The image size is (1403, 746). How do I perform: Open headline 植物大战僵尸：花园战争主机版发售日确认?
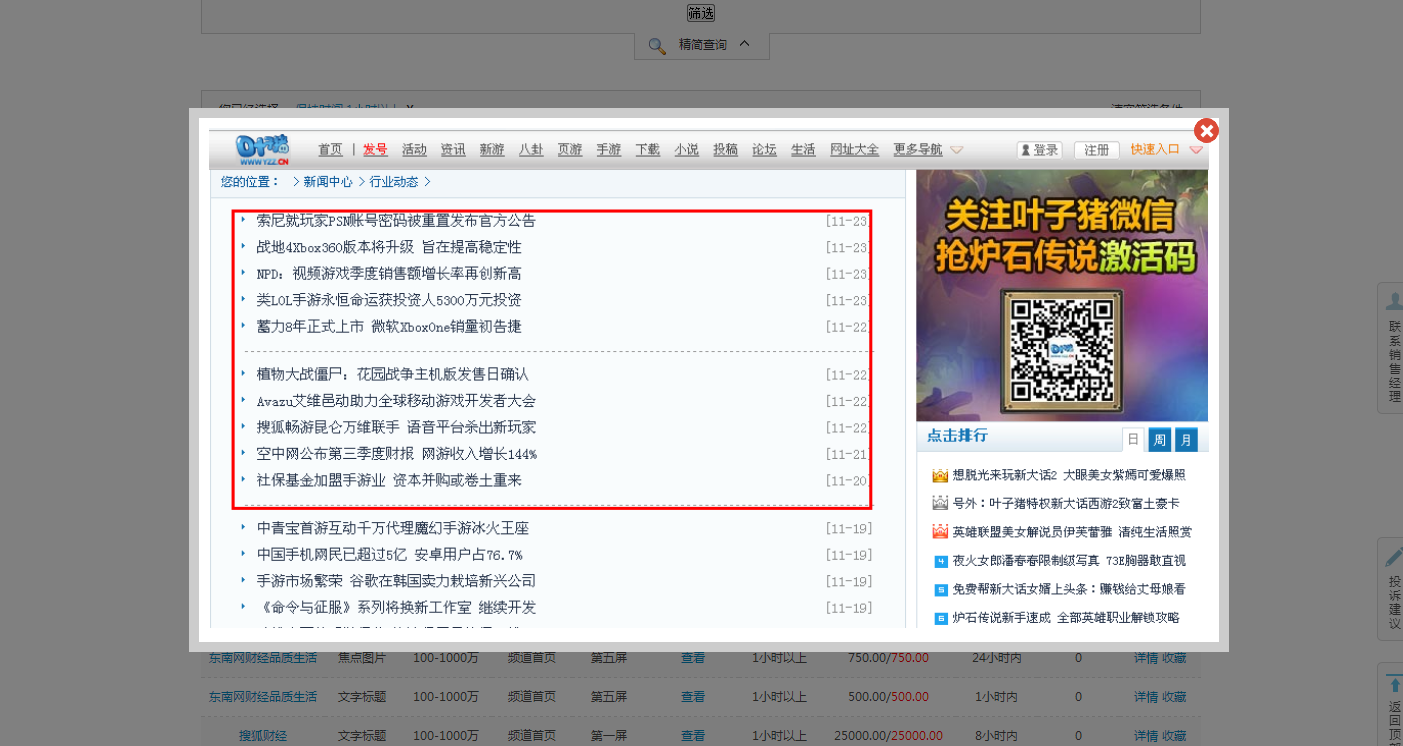click(x=393, y=374)
